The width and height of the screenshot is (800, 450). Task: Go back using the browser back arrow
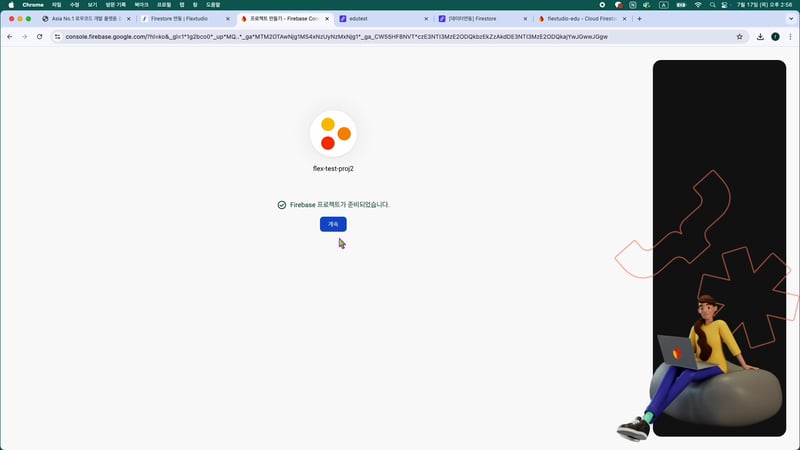click(x=10, y=37)
